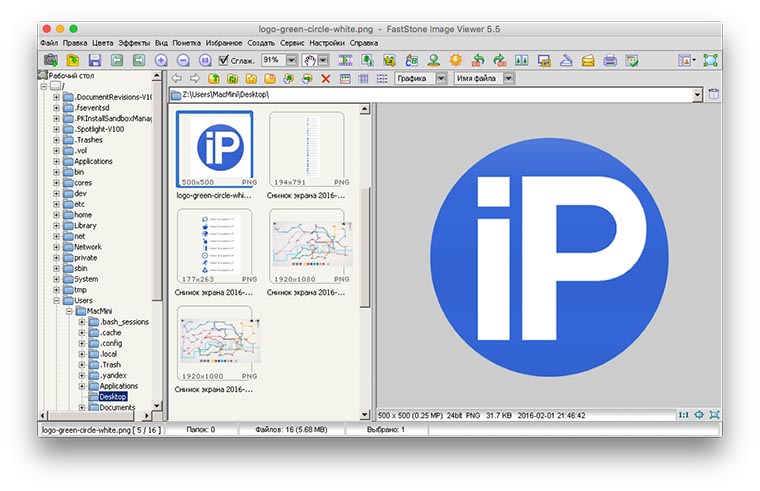
Task: Click the printer icon in toolbar
Action: click(x=609, y=61)
